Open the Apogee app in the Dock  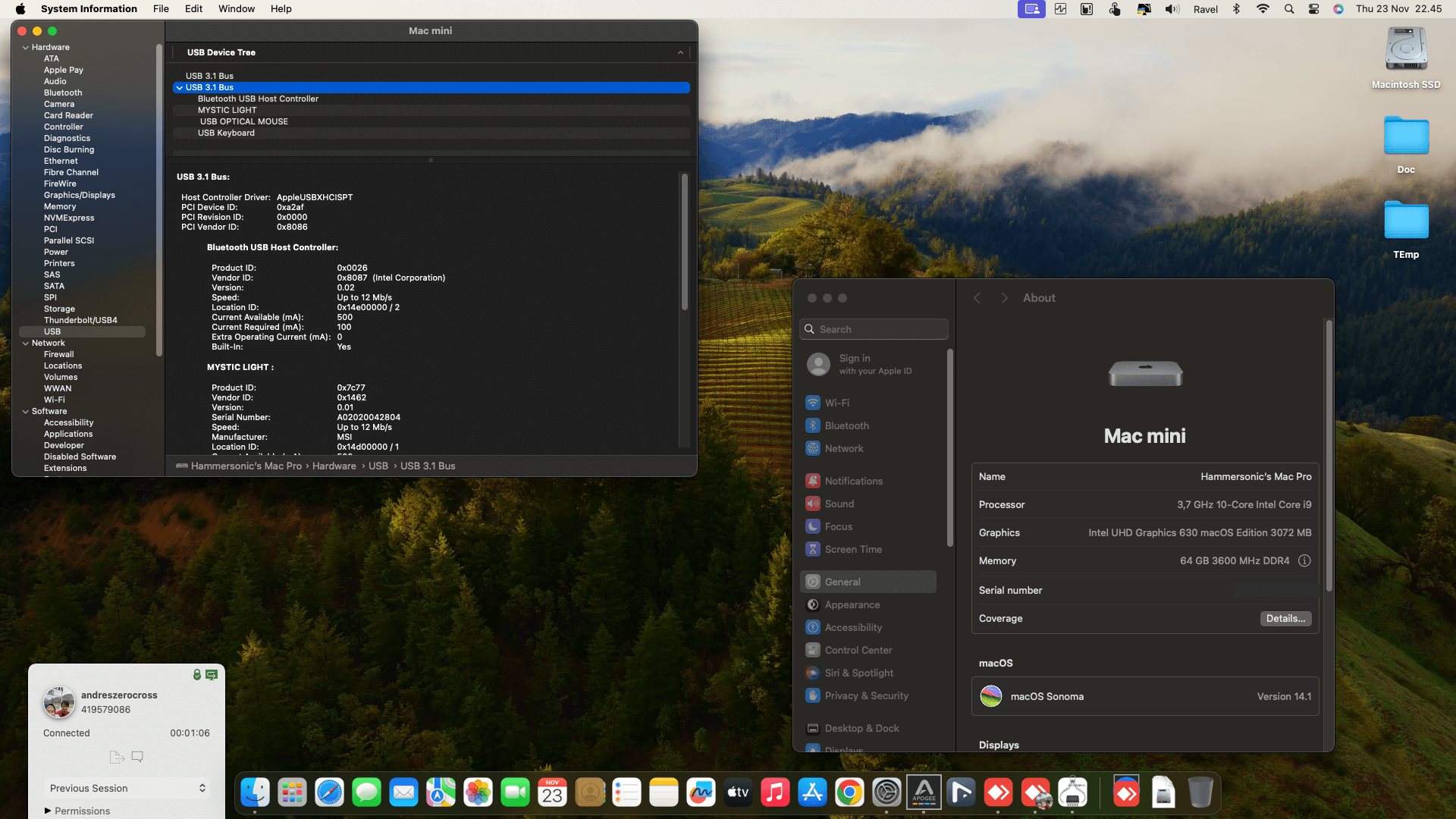[924, 792]
